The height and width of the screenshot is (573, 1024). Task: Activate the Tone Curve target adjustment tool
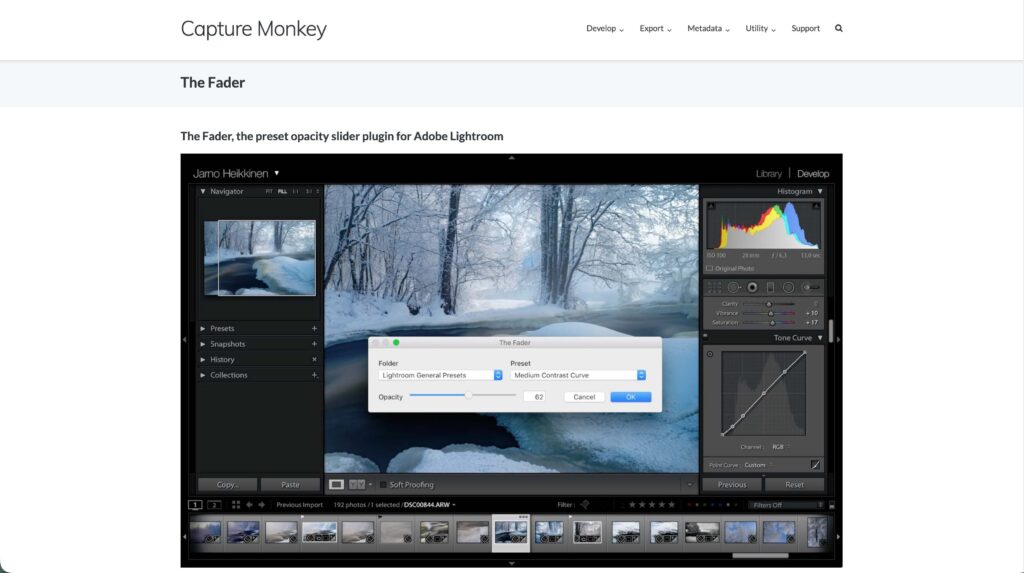click(x=710, y=354)
